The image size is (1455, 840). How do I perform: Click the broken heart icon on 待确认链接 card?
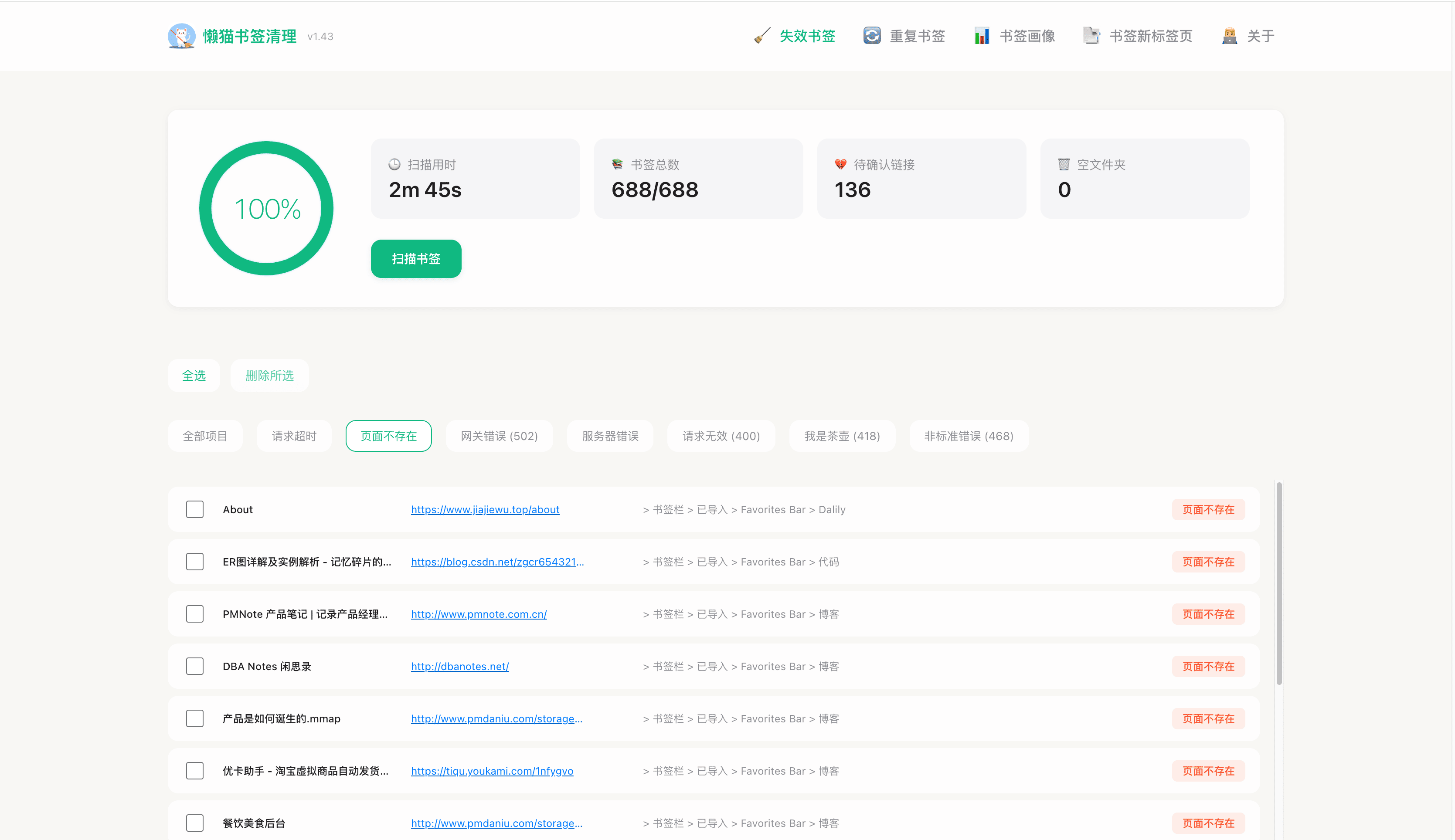pyautogui.click(x=840, y=164)
